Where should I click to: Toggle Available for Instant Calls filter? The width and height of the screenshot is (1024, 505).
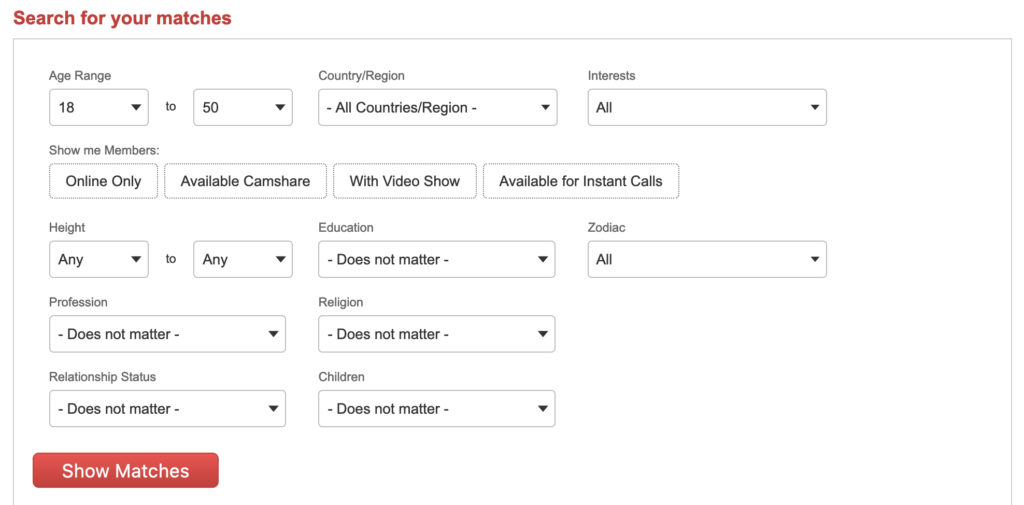coord(581,181)
